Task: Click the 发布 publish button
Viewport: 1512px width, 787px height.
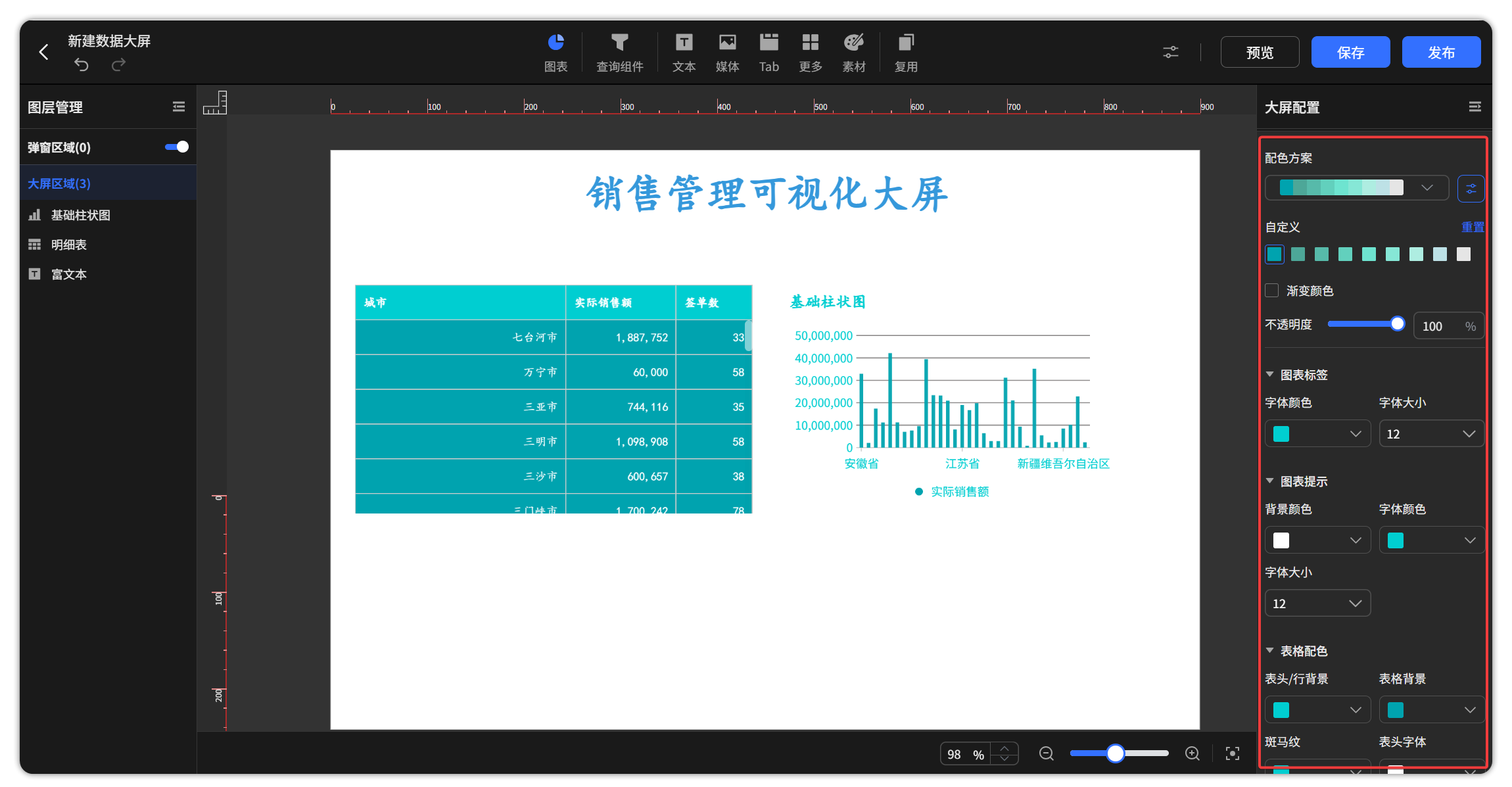Action: (x=1441, y=52)
